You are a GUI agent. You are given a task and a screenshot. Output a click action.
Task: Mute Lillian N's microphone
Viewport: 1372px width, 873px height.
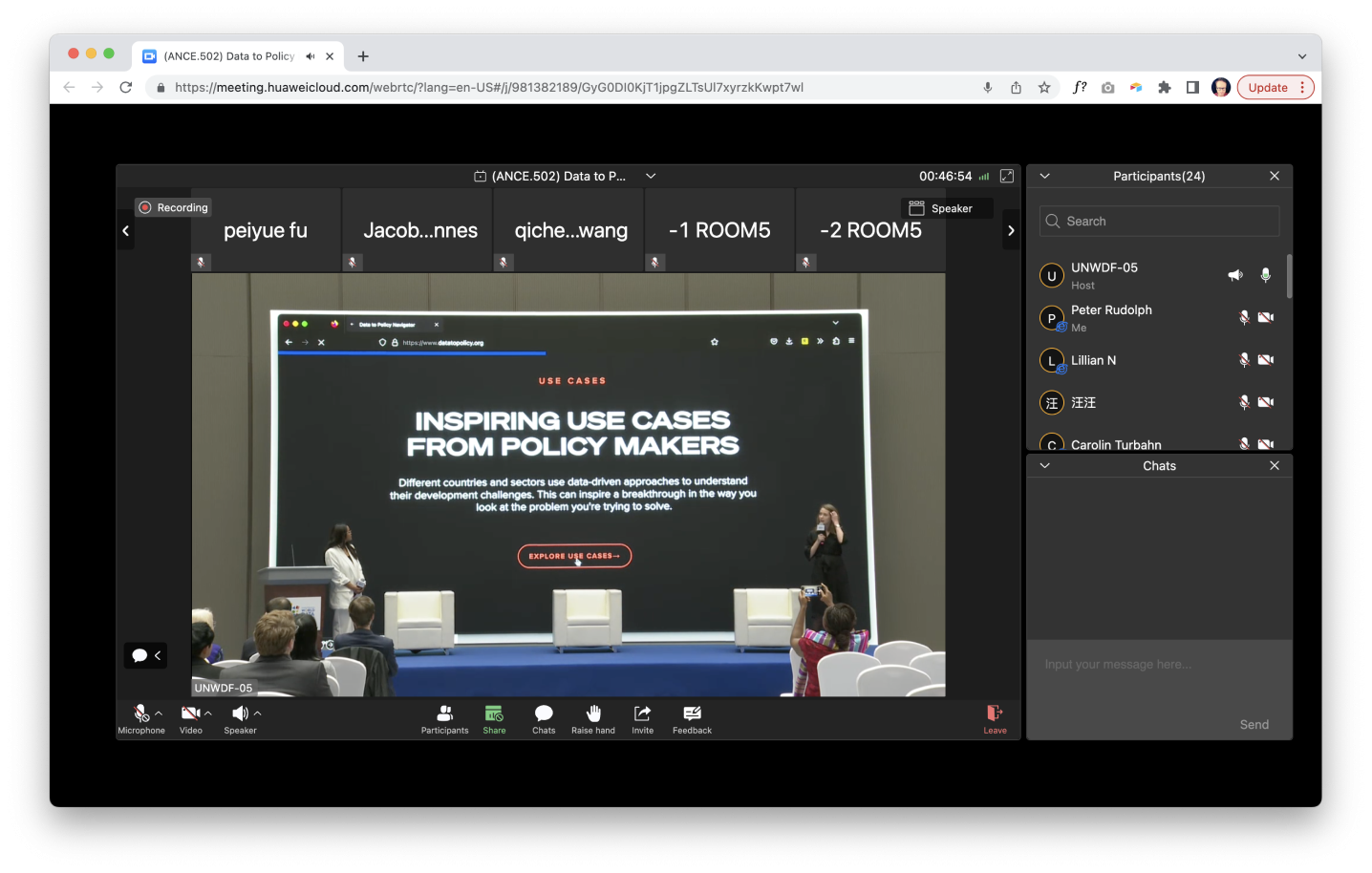click(x=1245, y=359)
